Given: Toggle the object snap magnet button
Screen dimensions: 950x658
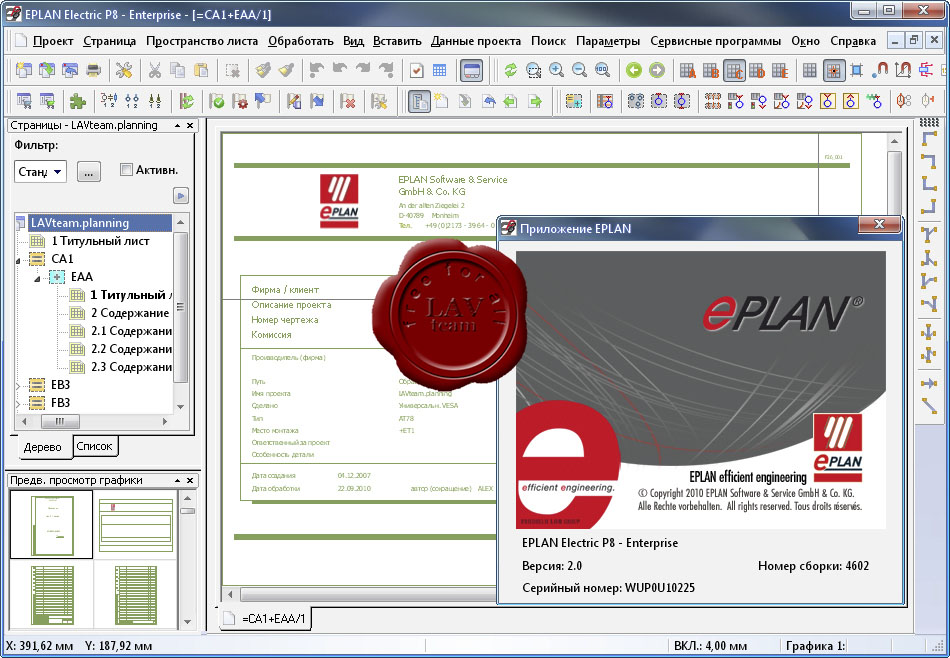Looking at the screenshot, I should (x=880, y=70).
